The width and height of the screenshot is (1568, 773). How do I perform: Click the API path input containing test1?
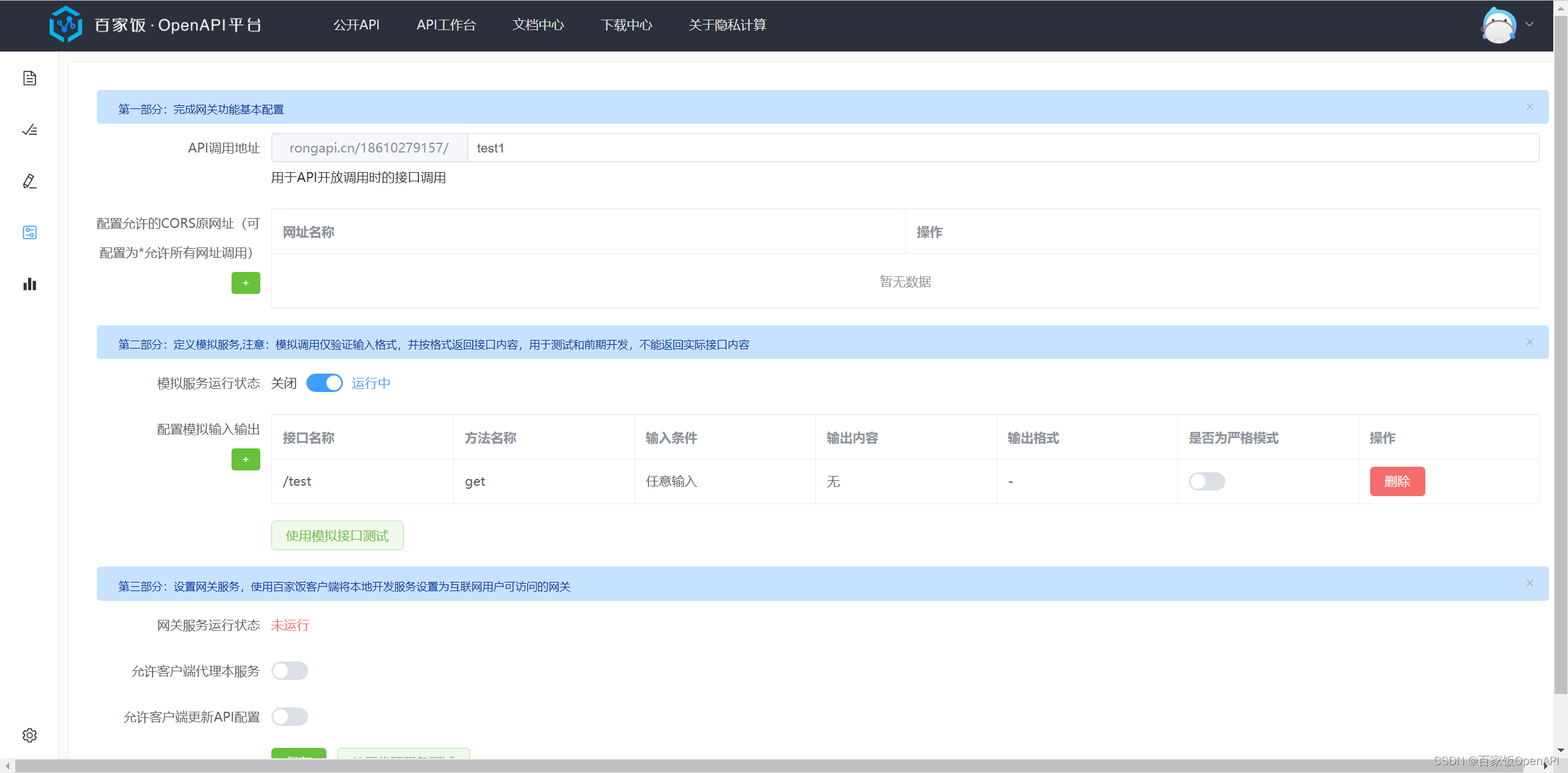click(1003, 148)
